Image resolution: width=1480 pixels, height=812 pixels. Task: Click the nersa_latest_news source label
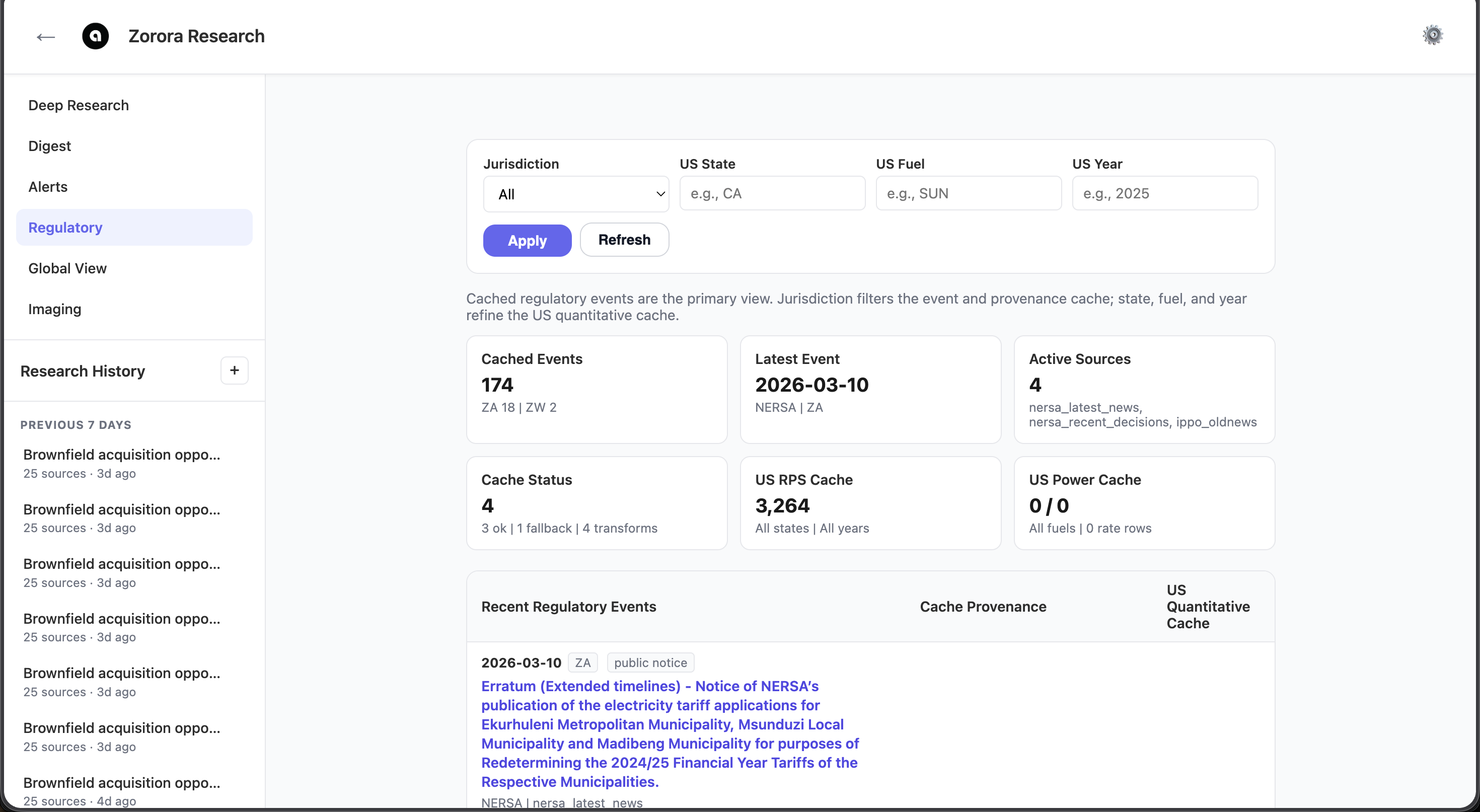tap(1085, 407)
